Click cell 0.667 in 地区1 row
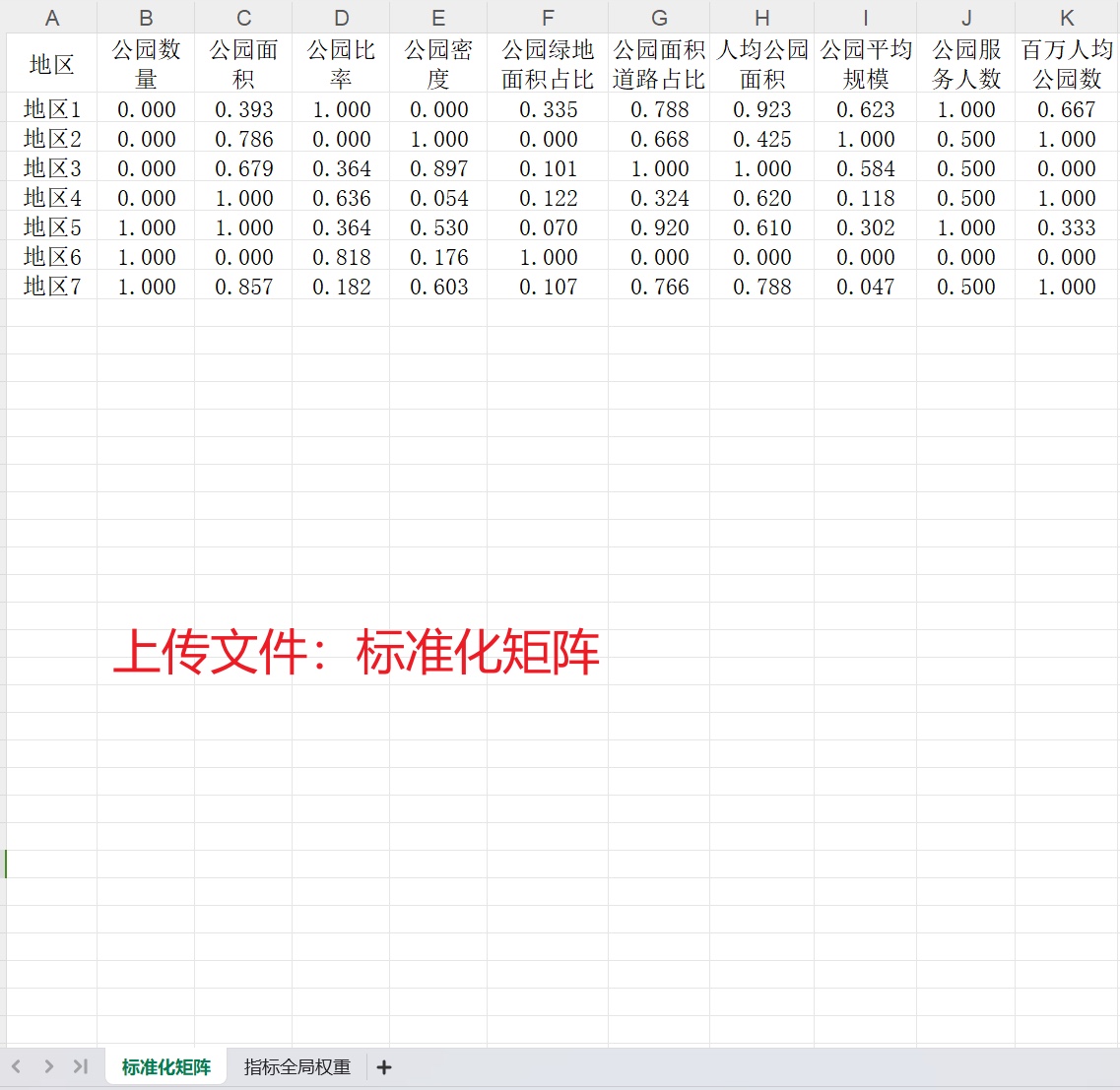Screen dimensions: 1120x1090 point(1067,109)
